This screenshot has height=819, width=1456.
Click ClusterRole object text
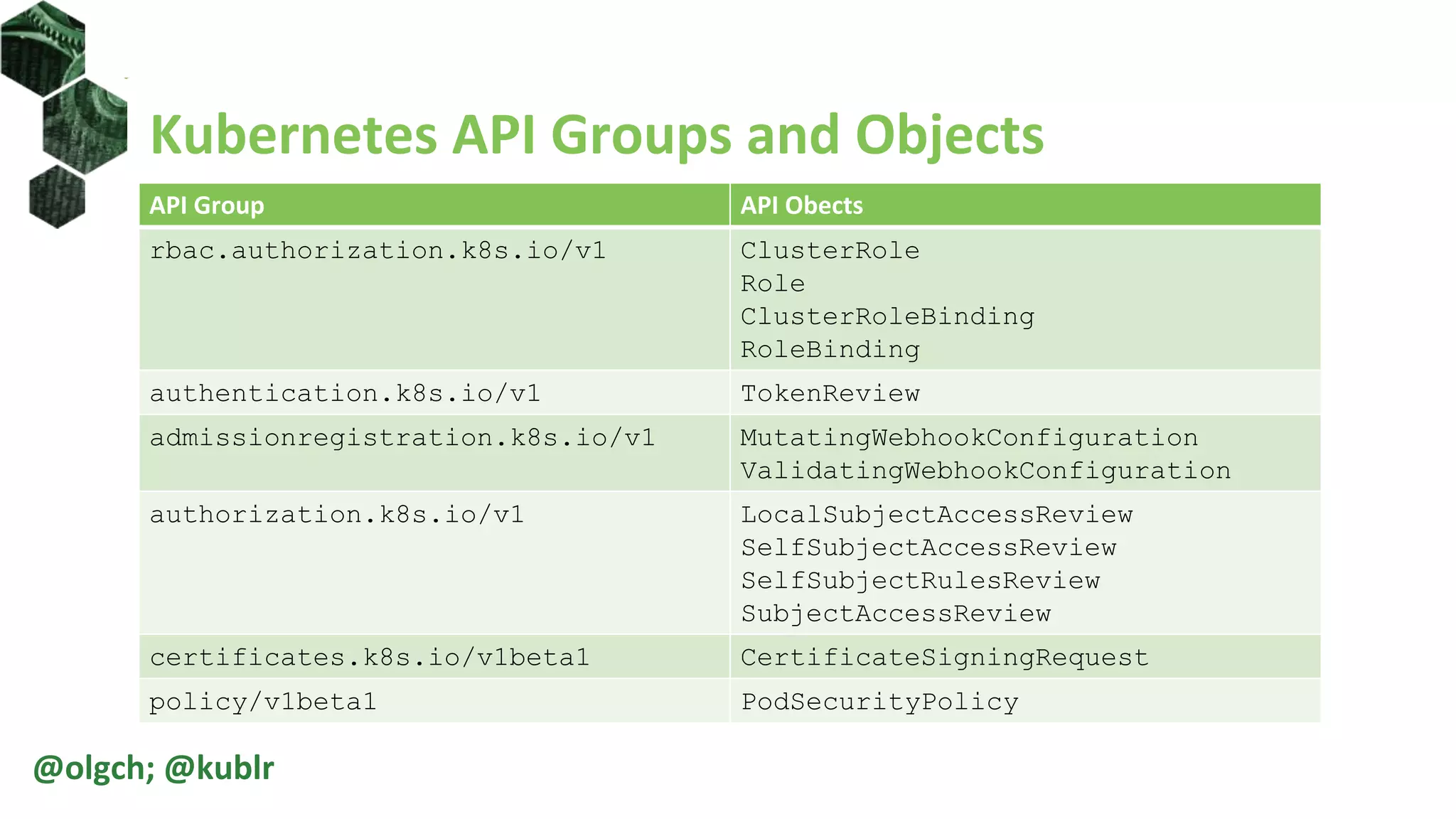pyautogui.click(x=830, y=251)
